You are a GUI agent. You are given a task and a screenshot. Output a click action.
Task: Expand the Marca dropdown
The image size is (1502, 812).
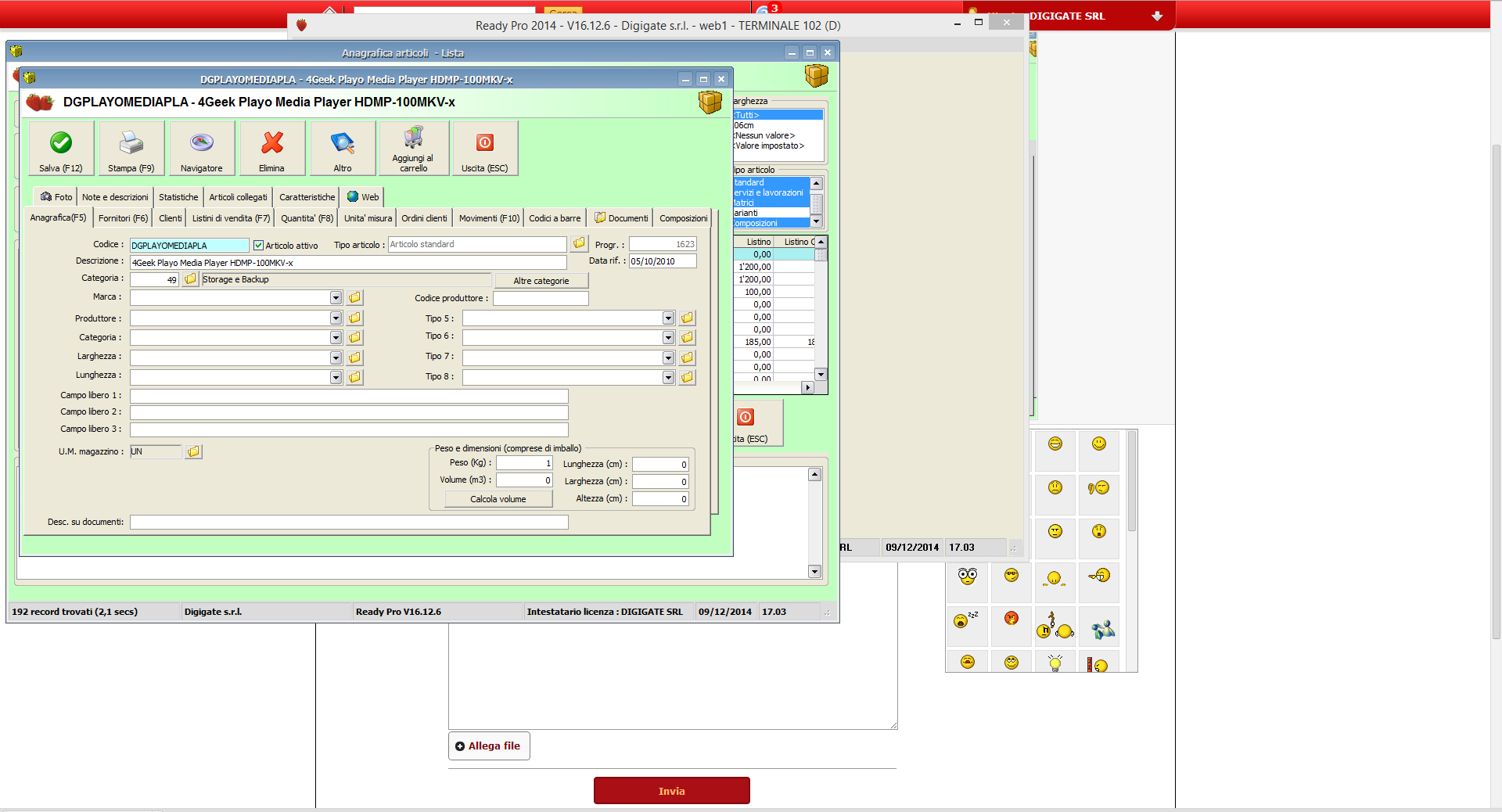336,298
